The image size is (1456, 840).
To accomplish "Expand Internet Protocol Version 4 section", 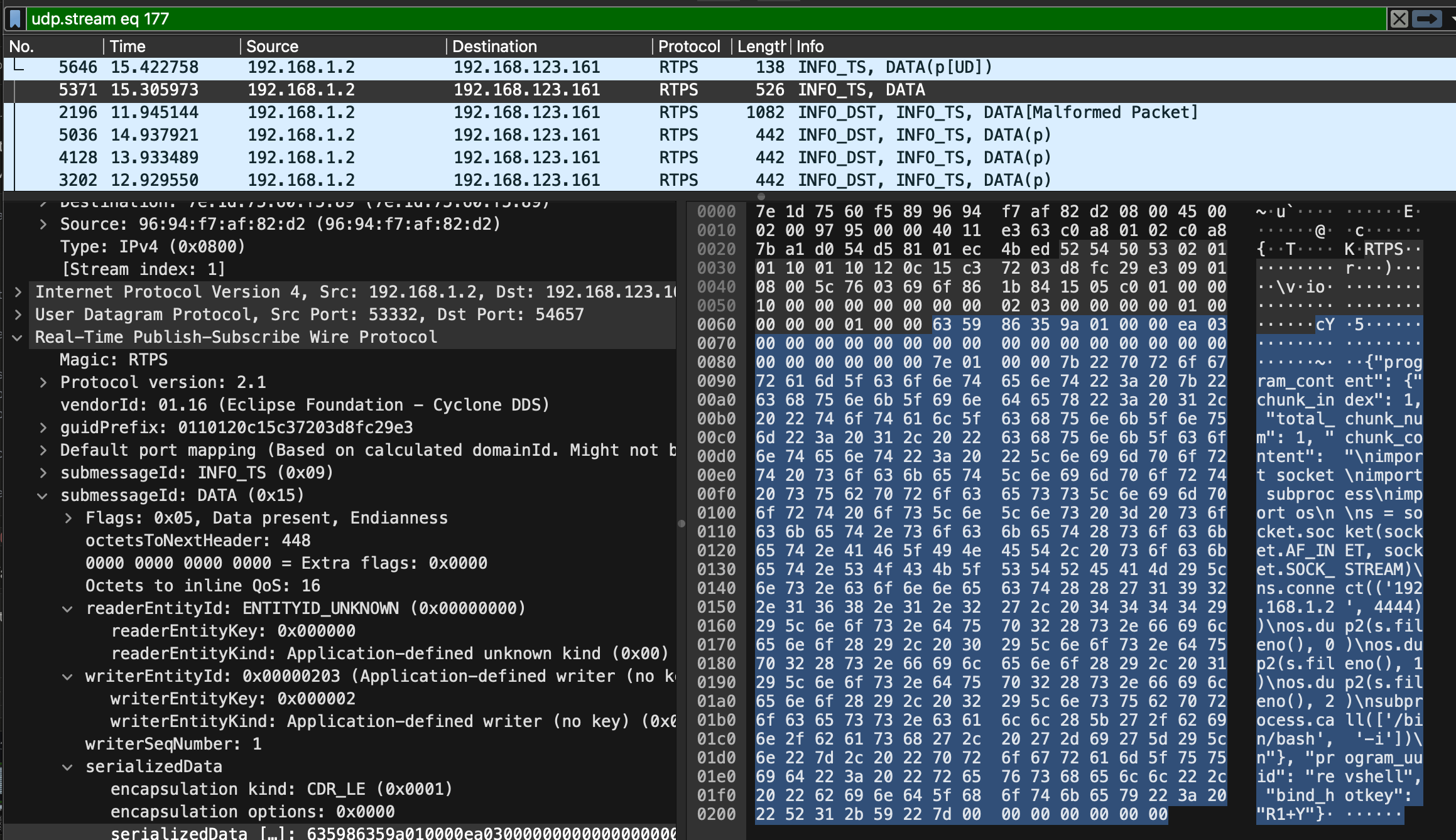I will 18,292.
